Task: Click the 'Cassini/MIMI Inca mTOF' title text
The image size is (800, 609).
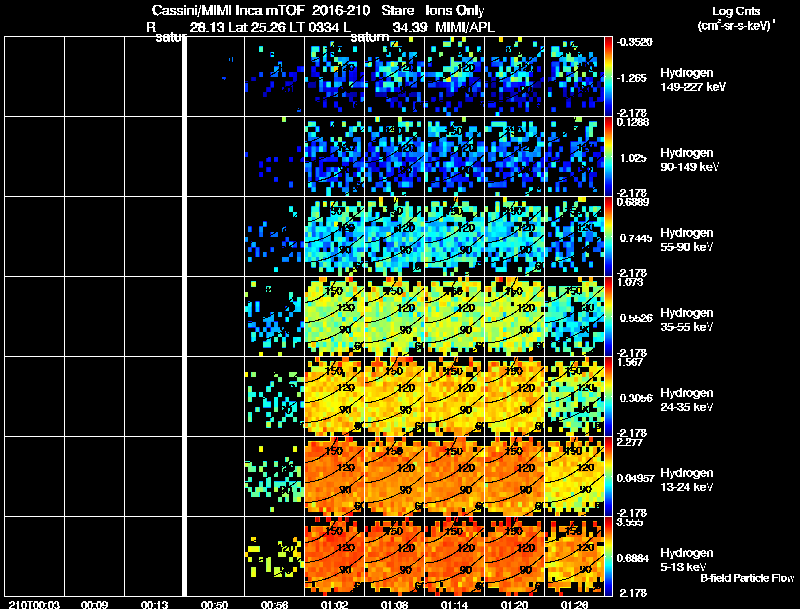Action: 228,10
